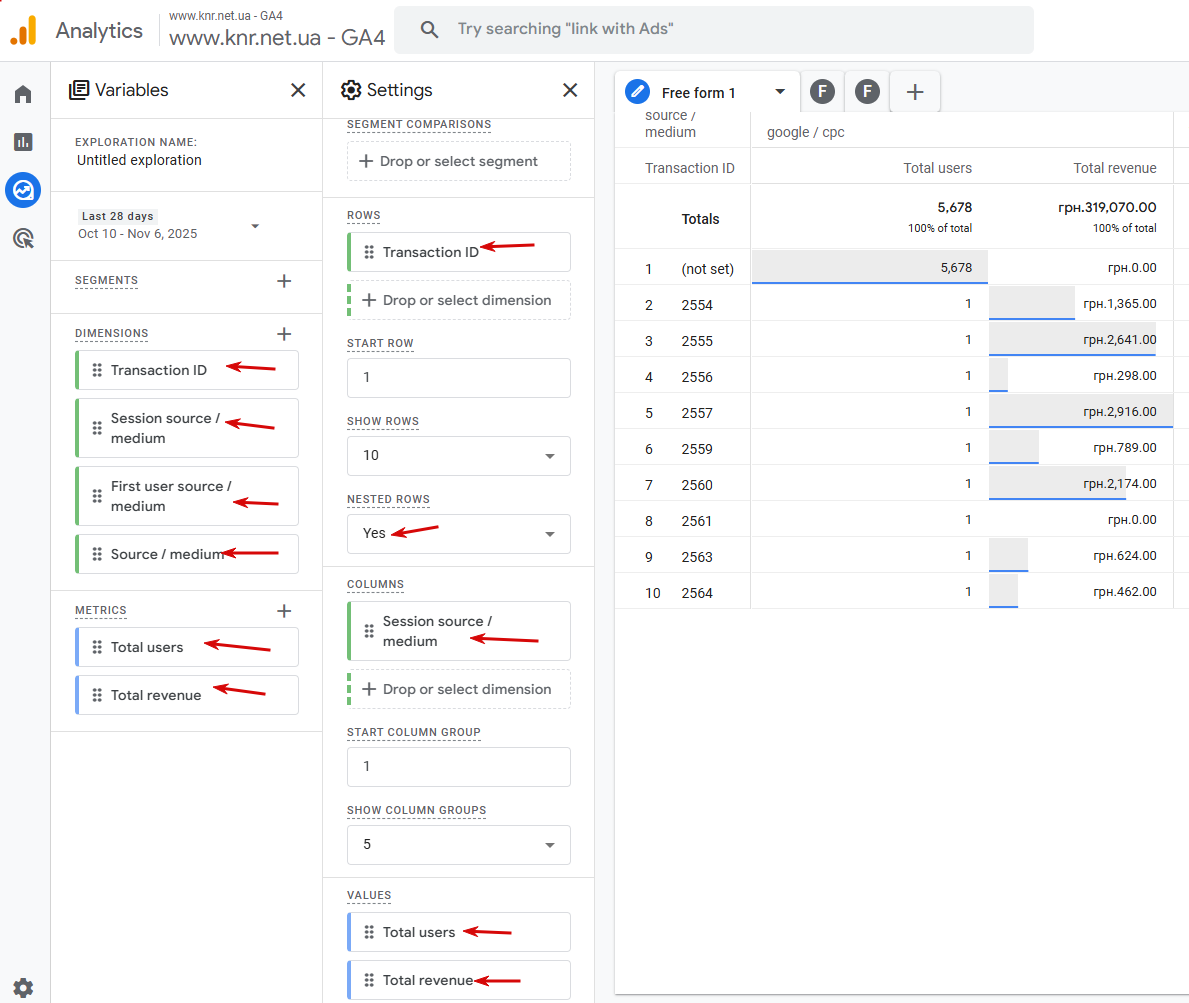Viewport: 1189px width, 1003px height.
Task: Open the Home icon in left sidebar
Action: pyautogui.click(x=23, y=94)
